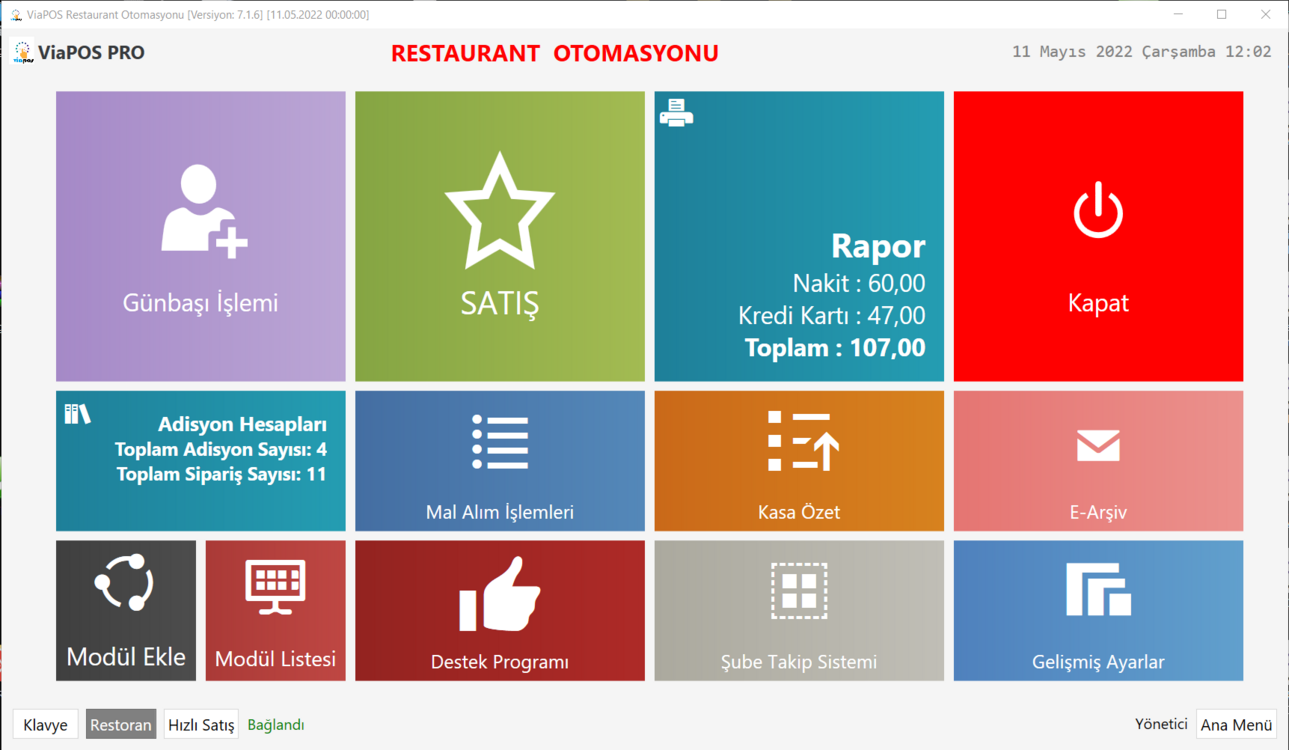The height and width of the screenshot is (750, 1289).
Task: Click the Modül Listesi label
Action: (275, 659)
